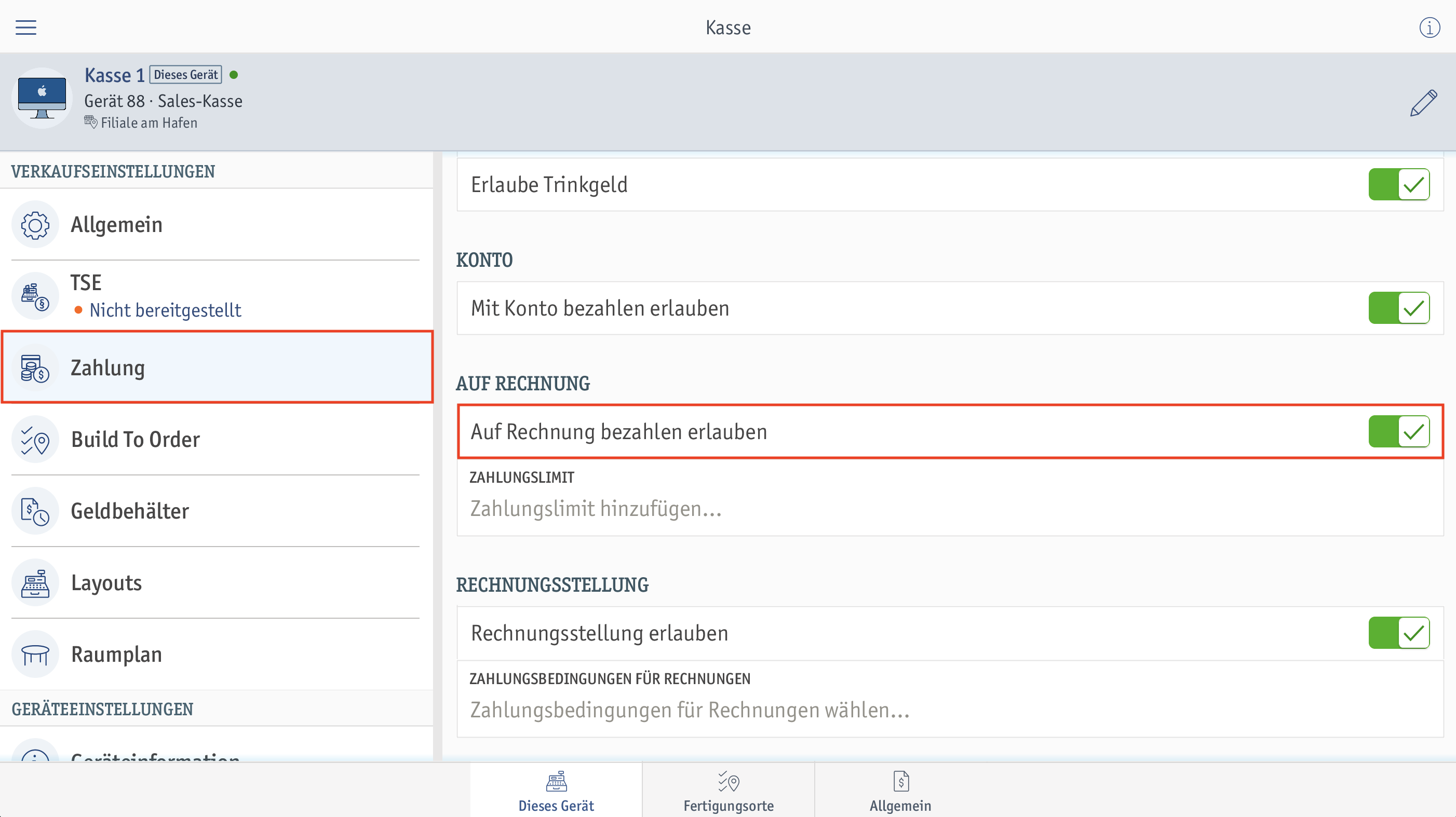This screenshot has height=817, width=1456.
Task: Click the ZAHLUNGSLIMIT field label
Action: (x=522, y=478)
